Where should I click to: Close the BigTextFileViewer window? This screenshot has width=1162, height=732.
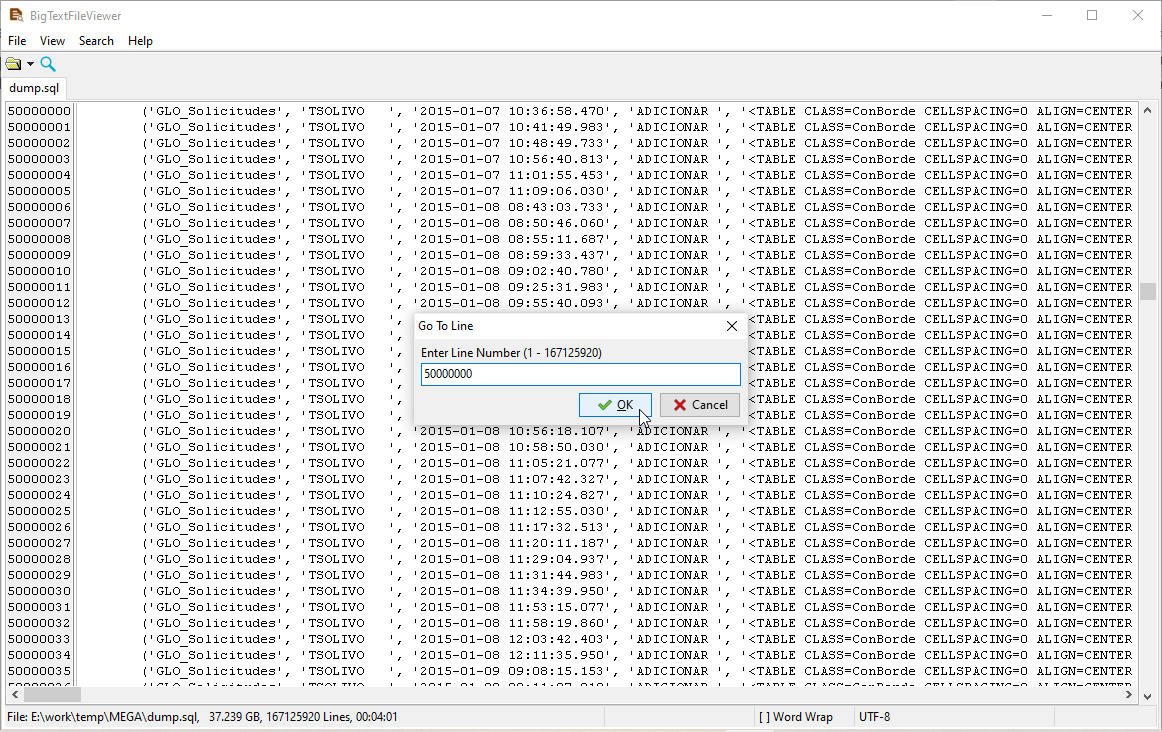[1138, 16]
